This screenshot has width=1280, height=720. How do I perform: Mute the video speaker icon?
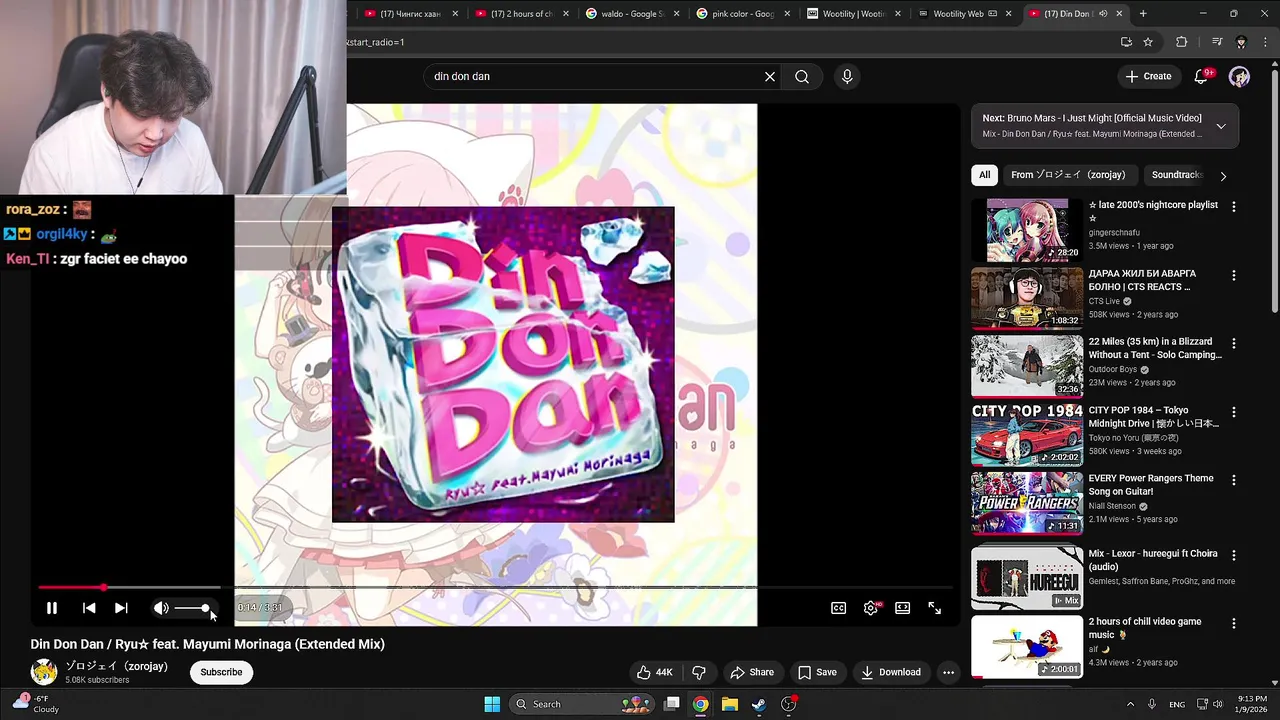click(x=161, y=608)
